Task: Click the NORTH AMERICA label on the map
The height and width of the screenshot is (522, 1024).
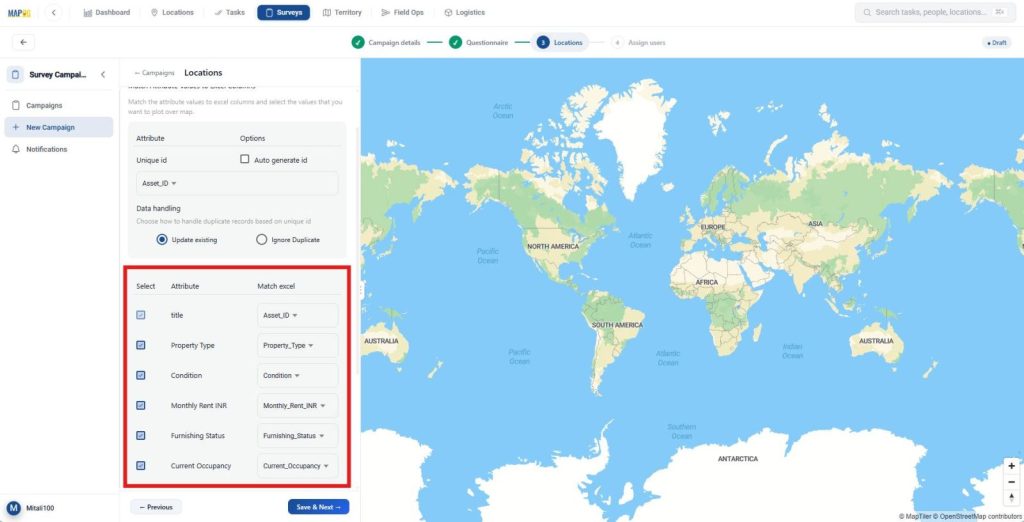Action: point(553,247)
